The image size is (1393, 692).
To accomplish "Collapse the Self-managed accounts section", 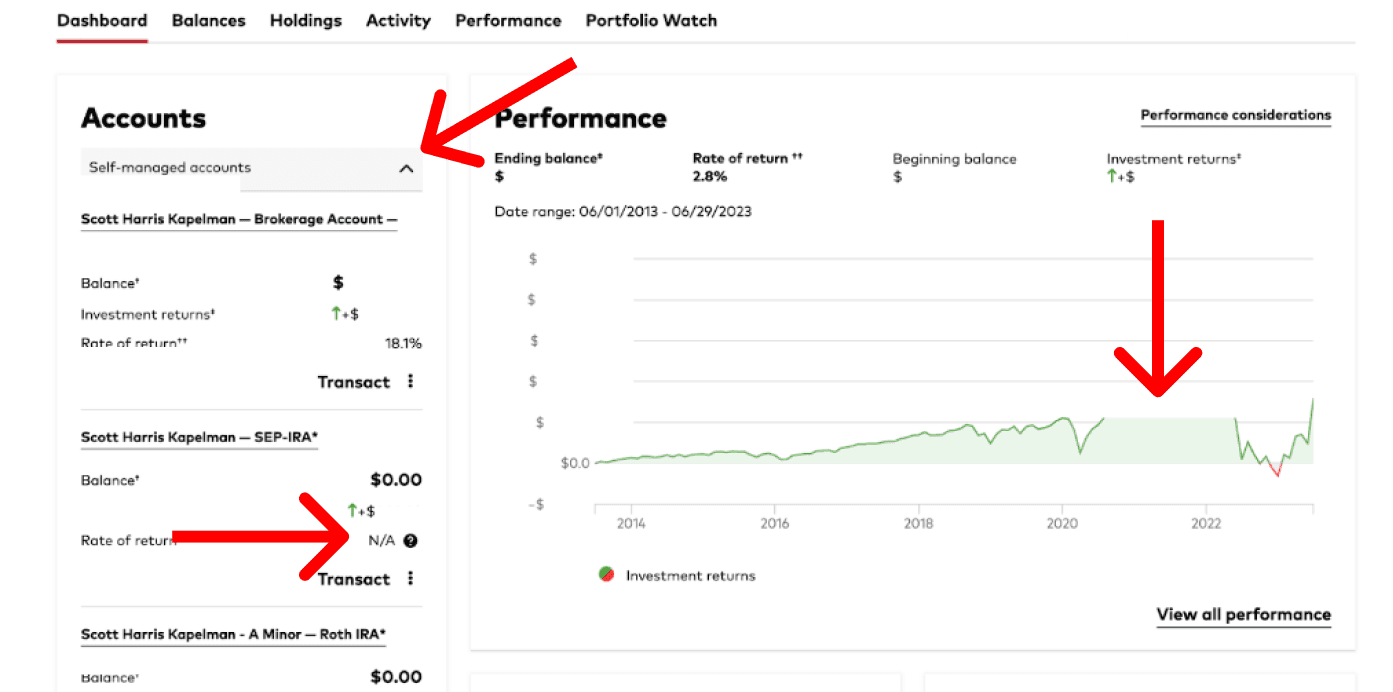I will (x=406, y=169).
